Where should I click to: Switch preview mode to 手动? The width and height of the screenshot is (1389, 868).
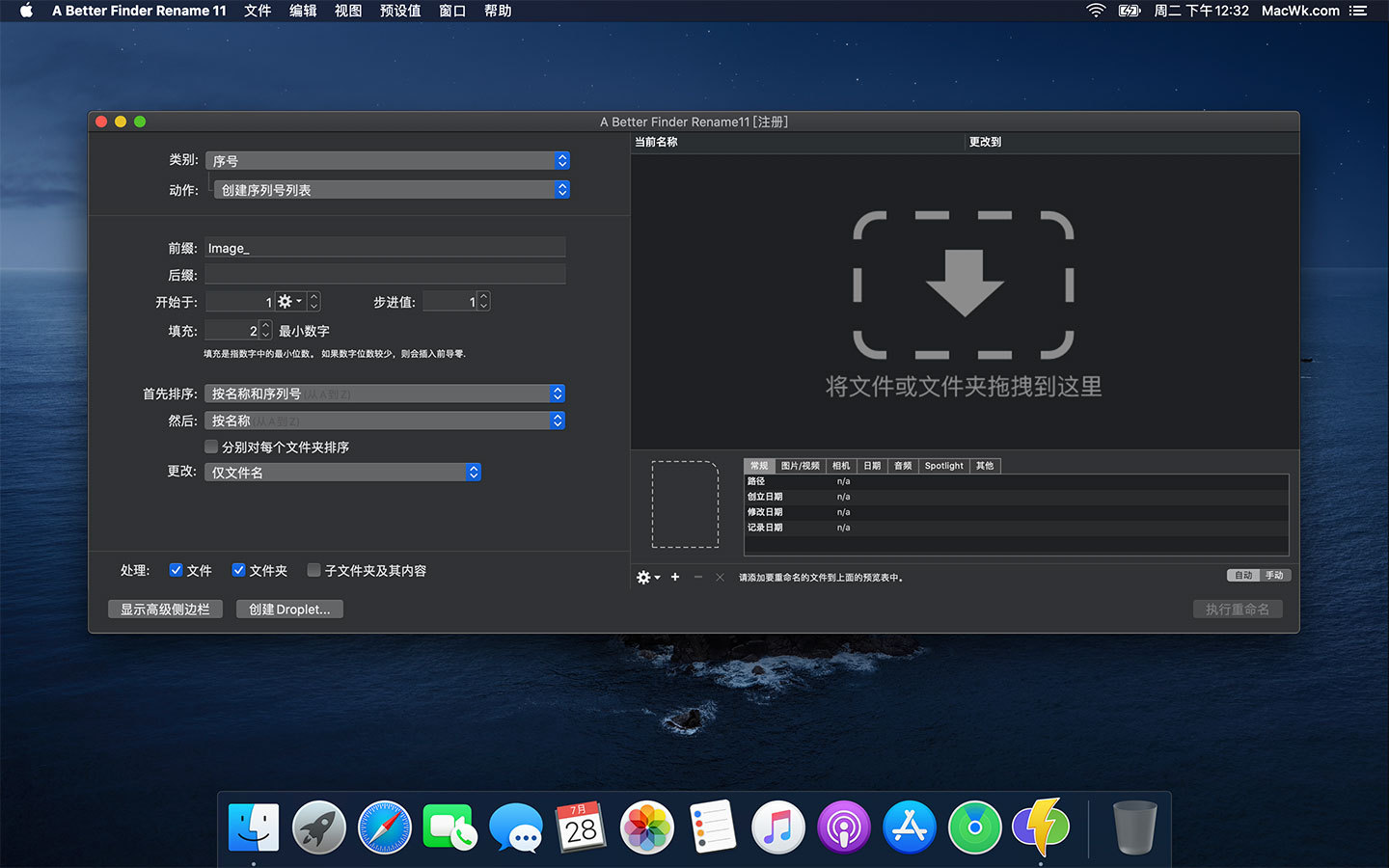pos(1274,576)
